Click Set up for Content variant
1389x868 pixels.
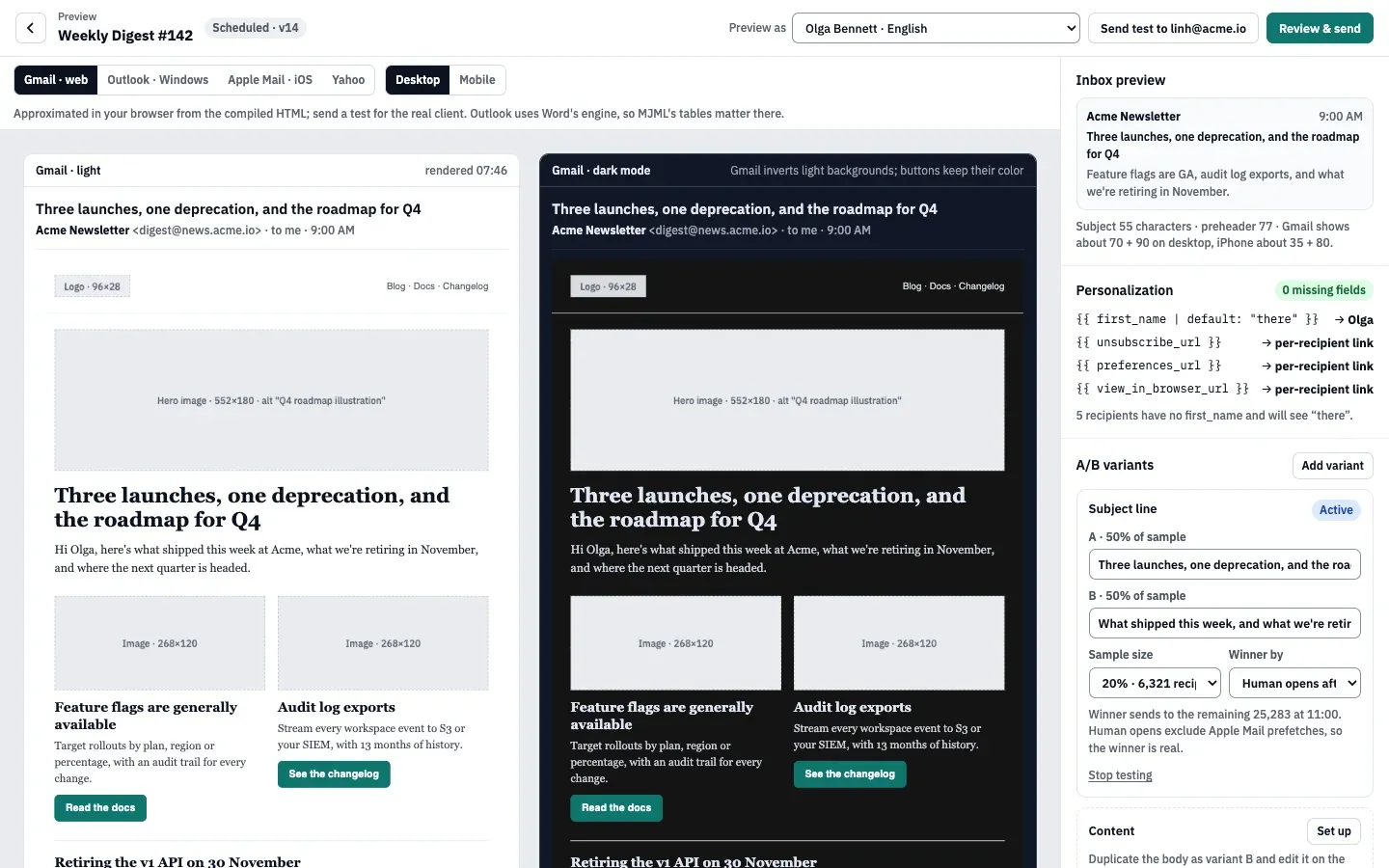pos(1334,831)
